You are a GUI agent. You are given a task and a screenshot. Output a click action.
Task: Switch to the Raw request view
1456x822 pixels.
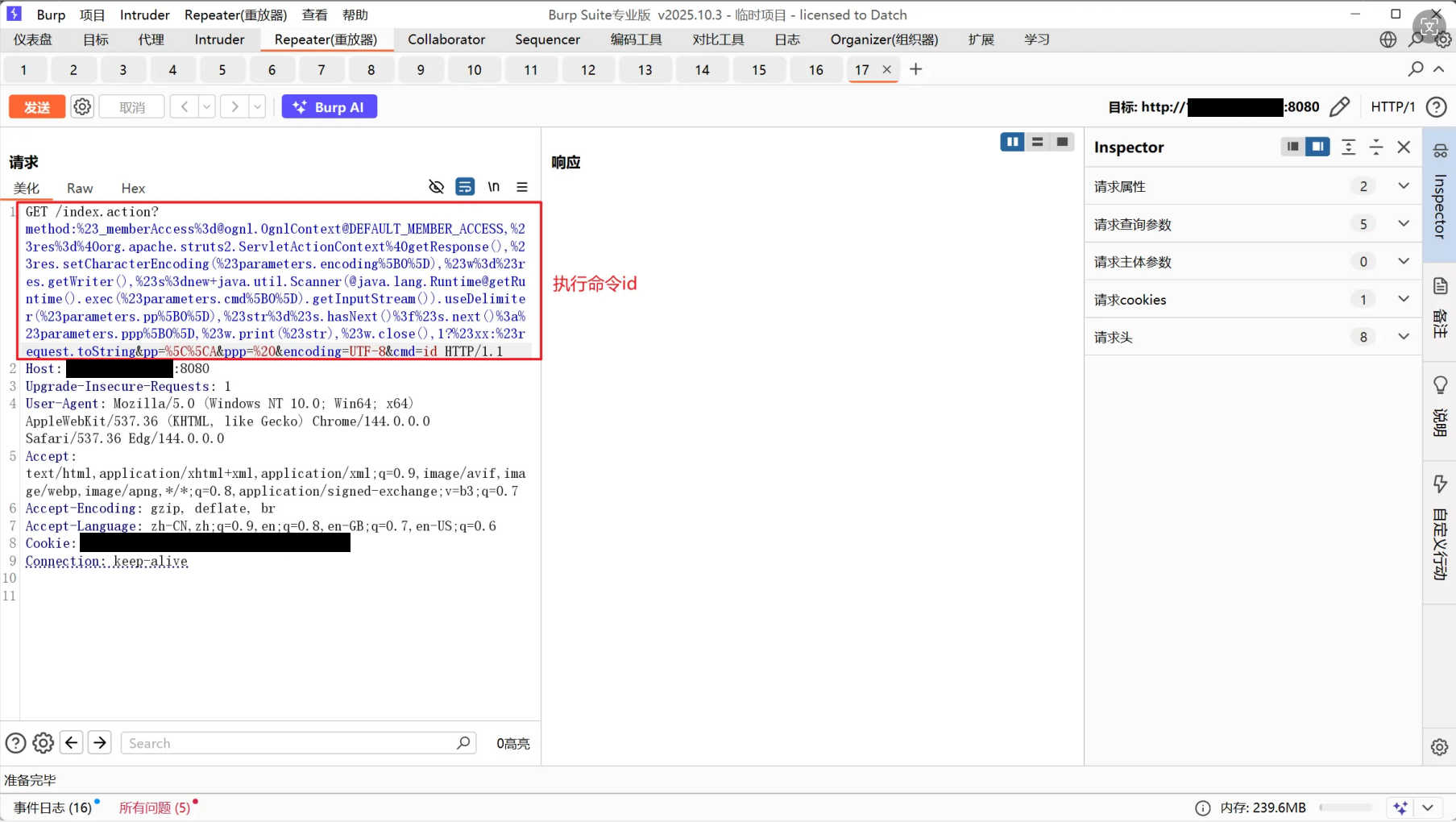coord(80,188)
